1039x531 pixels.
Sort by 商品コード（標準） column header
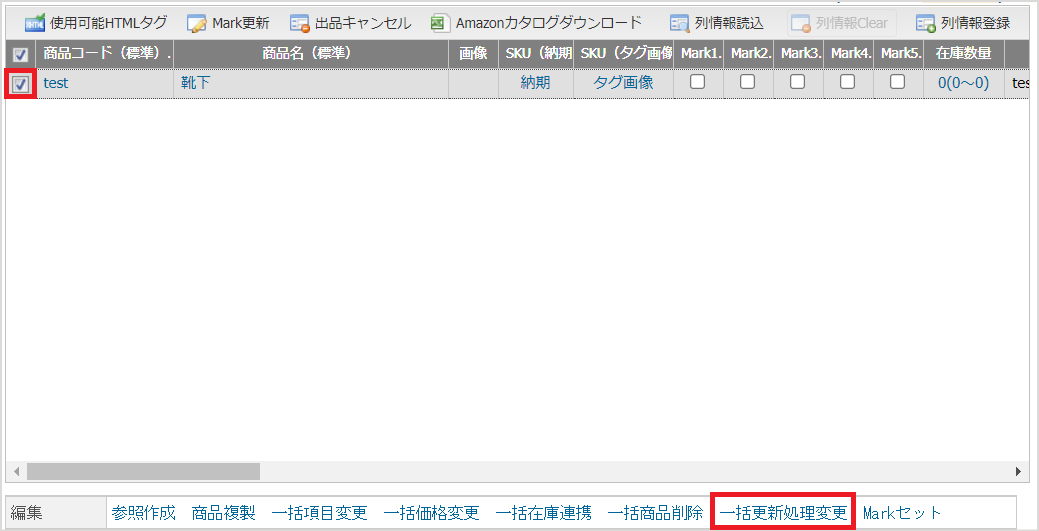105,54
